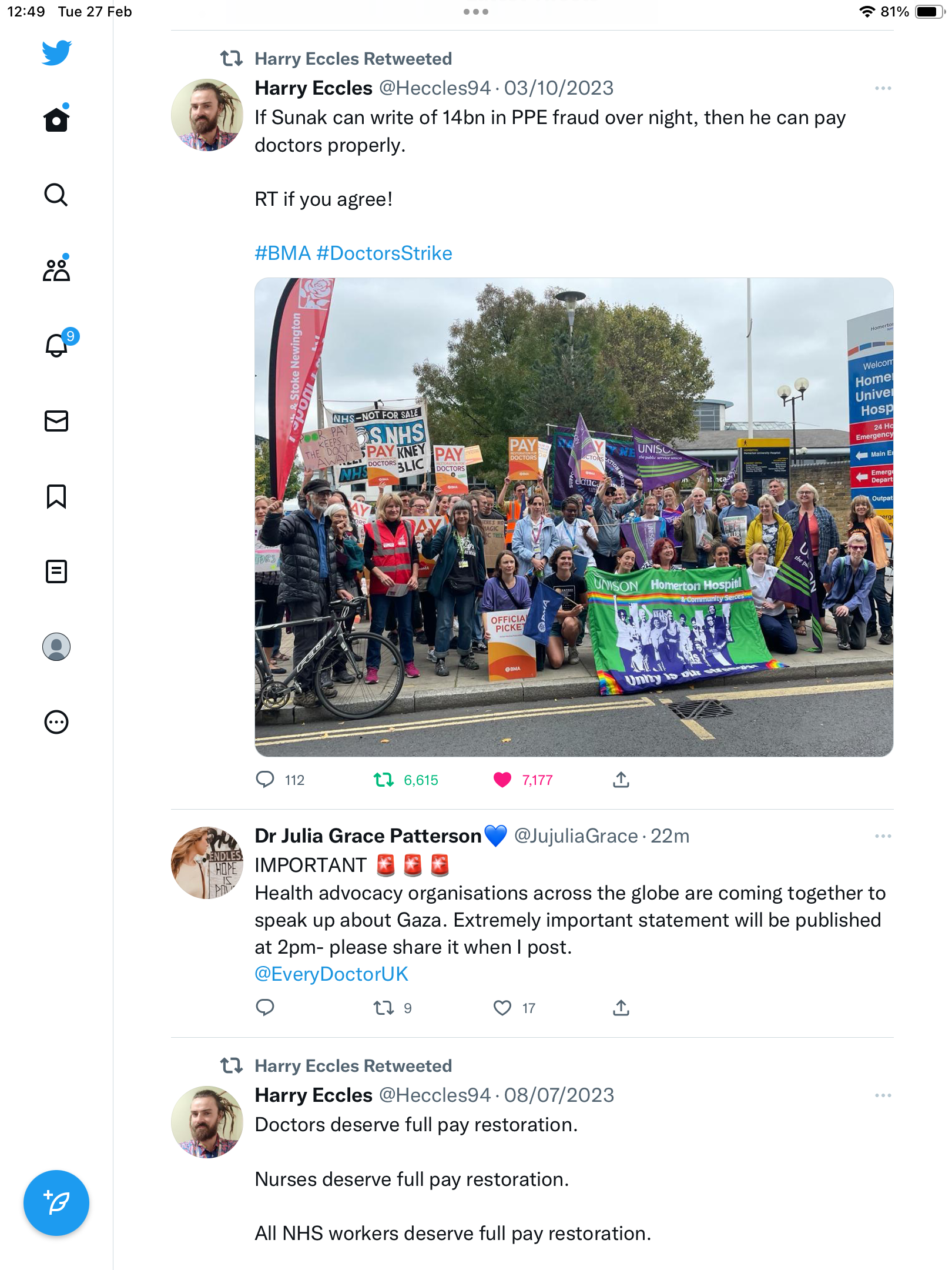
Task: Open Messages envelope icon
Action: (56, 421)
